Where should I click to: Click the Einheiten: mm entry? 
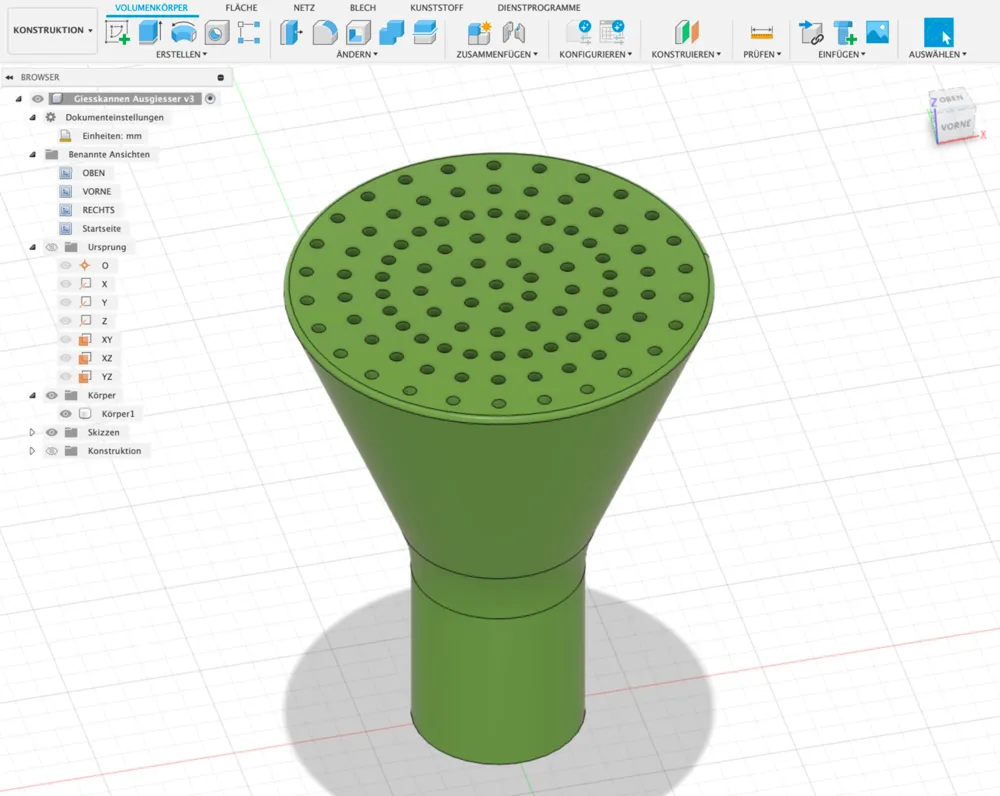(x=112, y=136)
